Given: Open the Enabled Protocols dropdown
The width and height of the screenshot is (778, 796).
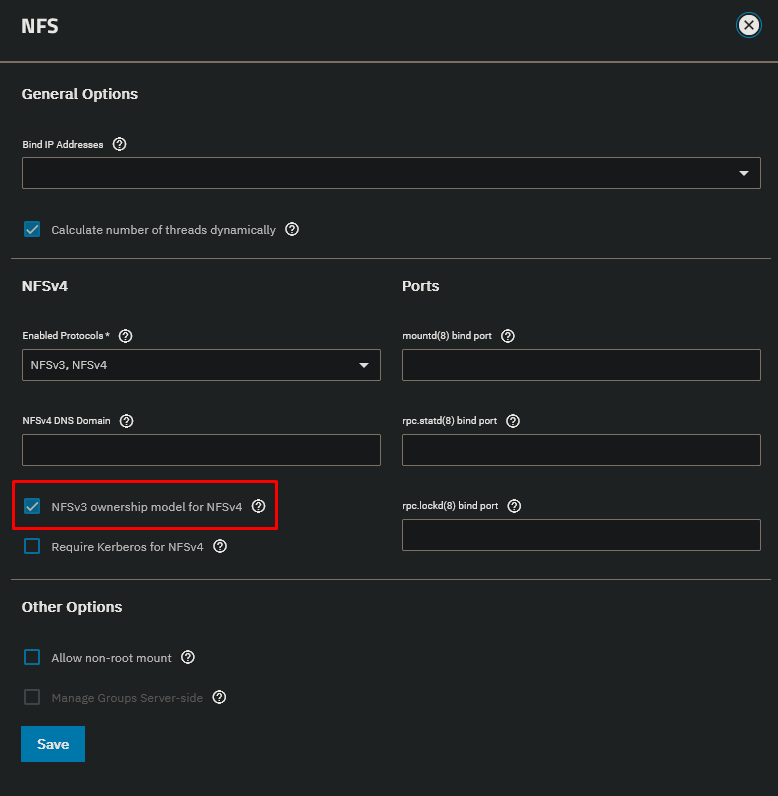Looking at the screenshot, I should coord(201,365).
